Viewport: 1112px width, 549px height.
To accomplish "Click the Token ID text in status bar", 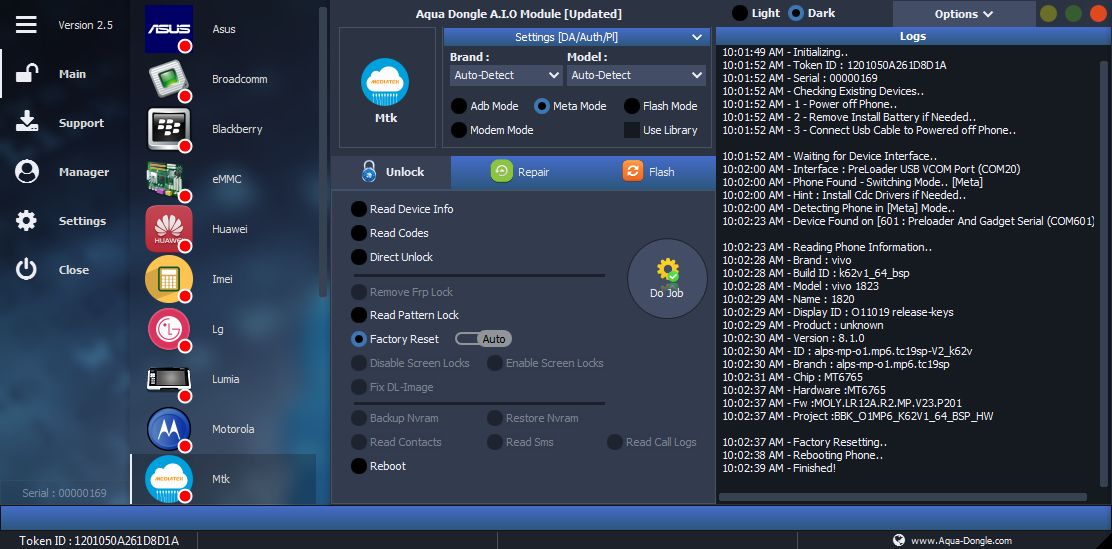I will (99, 540).
